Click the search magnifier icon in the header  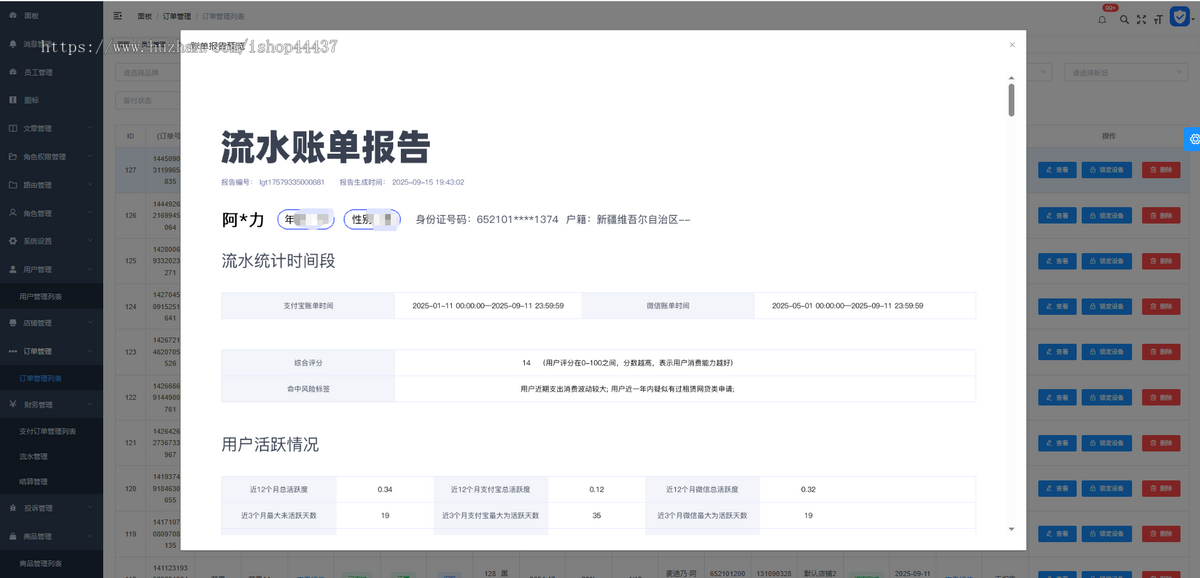pyautogui.click(x=1124, y=19)
